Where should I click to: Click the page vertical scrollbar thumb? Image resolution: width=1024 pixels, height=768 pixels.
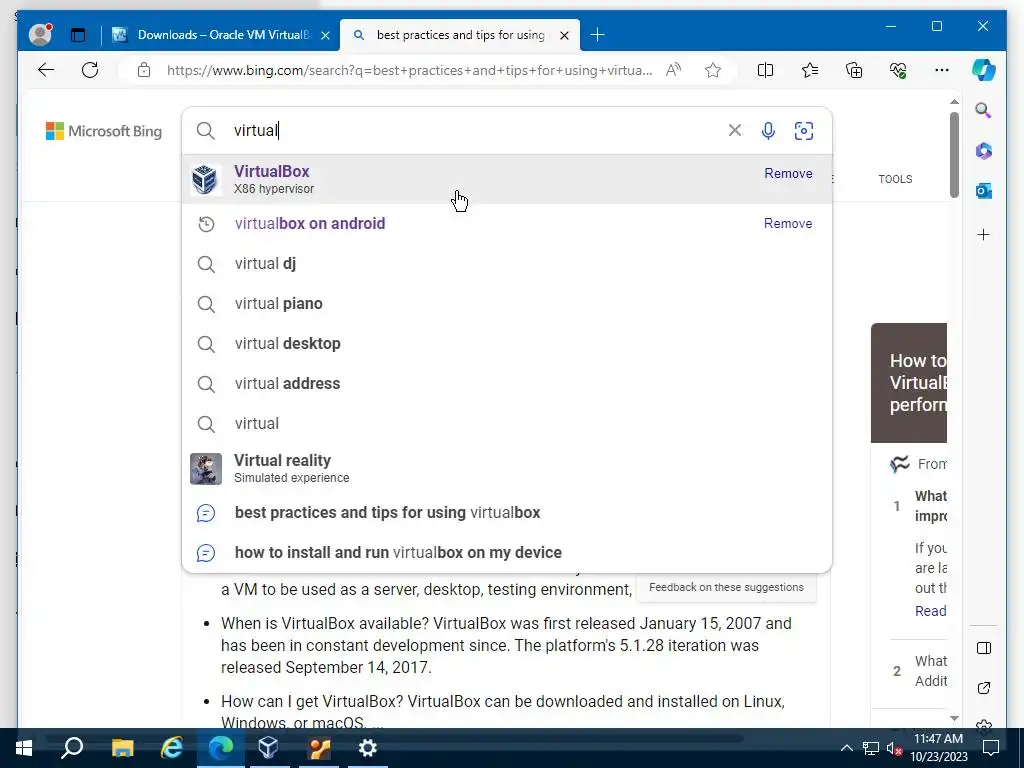[954, 155]
